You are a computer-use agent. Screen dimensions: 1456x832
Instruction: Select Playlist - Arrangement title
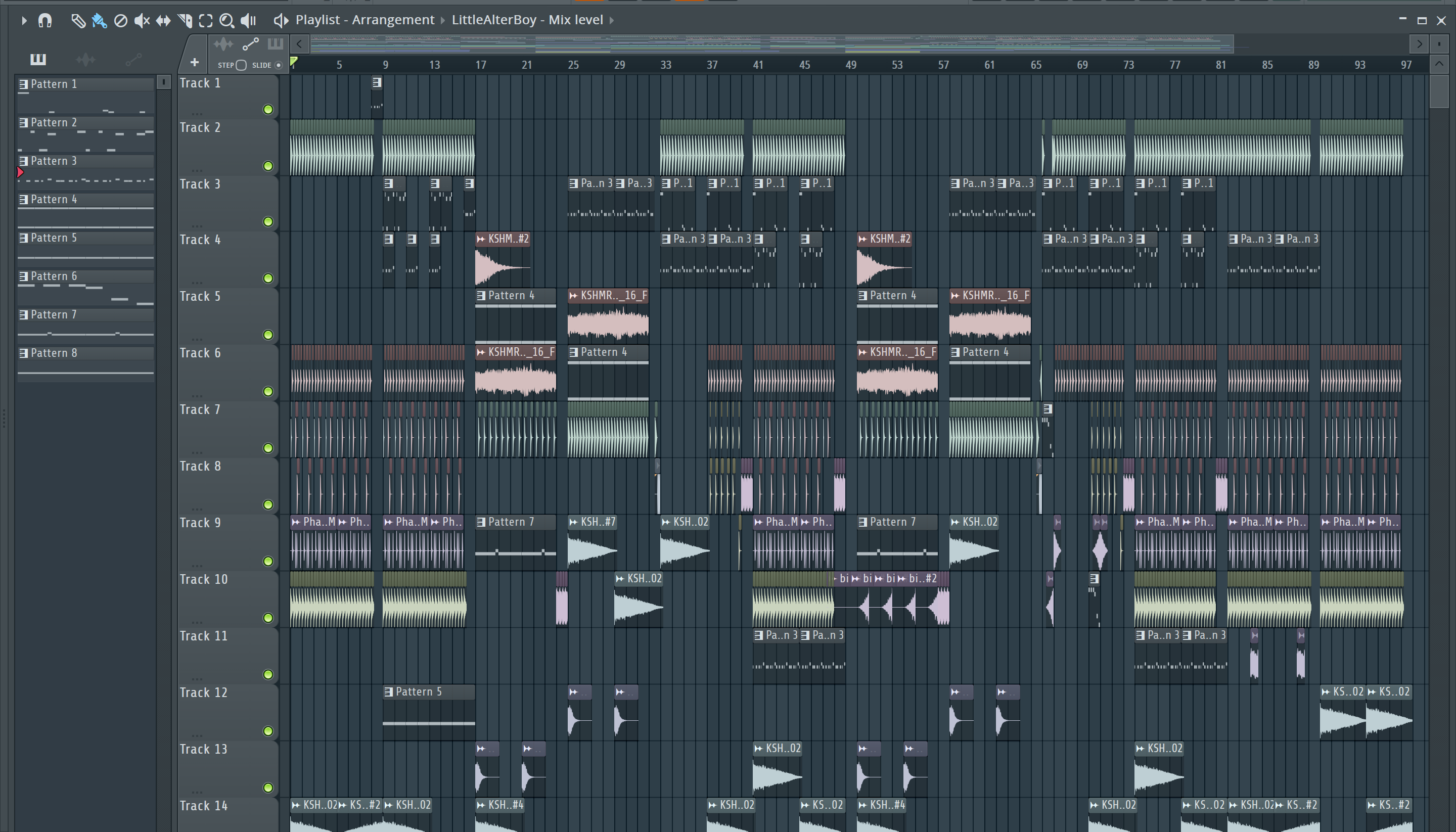pos(365,20)
